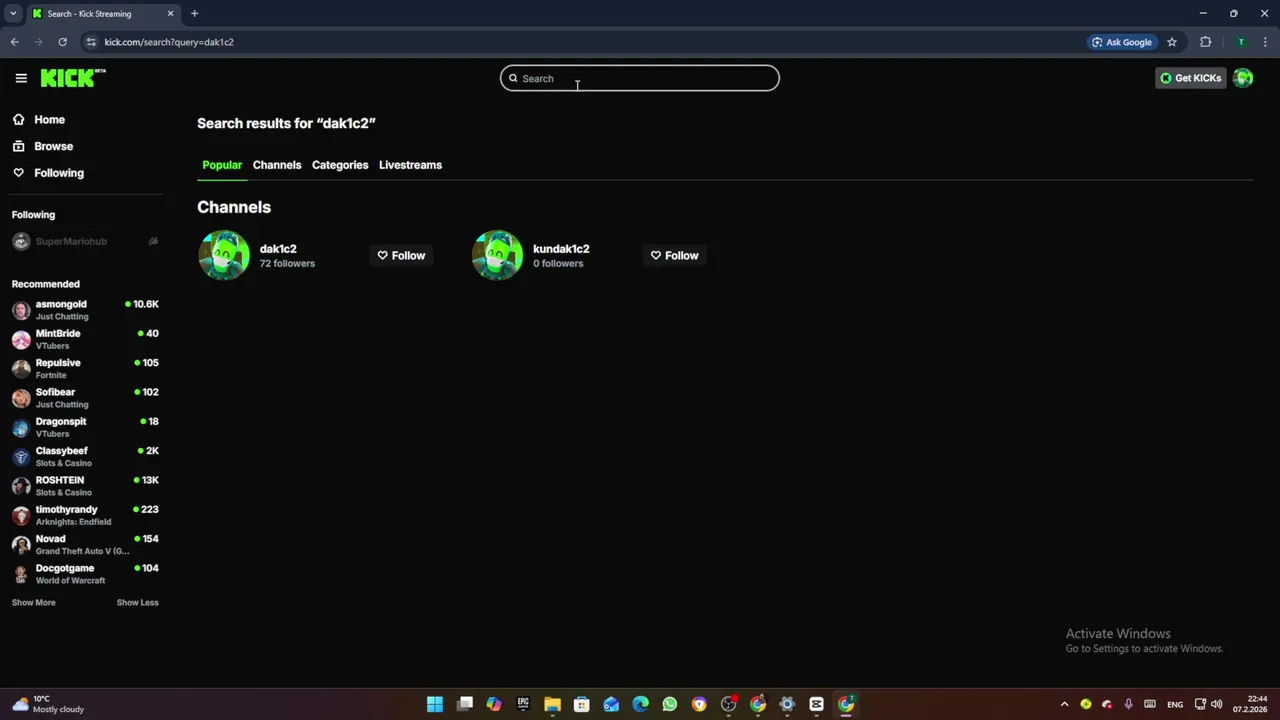Image resolution: width=1280 pixels, height=720 pixels.
Task: Go back to previous page
Action: [14, 42]
